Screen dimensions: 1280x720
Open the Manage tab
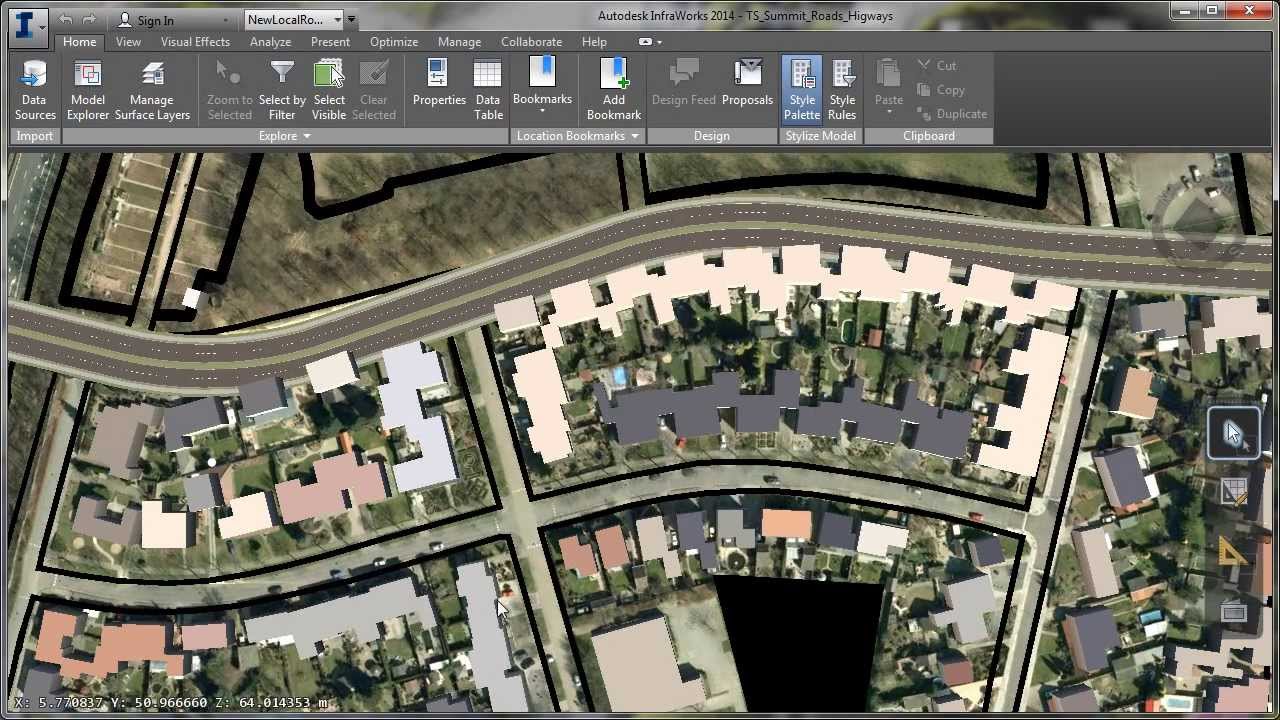[459, 42]
